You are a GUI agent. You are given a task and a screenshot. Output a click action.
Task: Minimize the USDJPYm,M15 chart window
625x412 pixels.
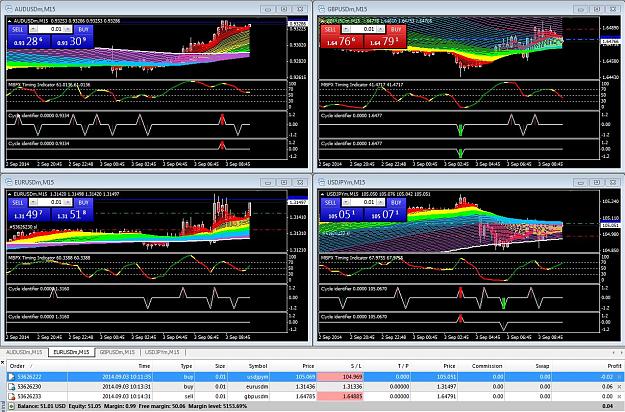[x=581, y=182]
